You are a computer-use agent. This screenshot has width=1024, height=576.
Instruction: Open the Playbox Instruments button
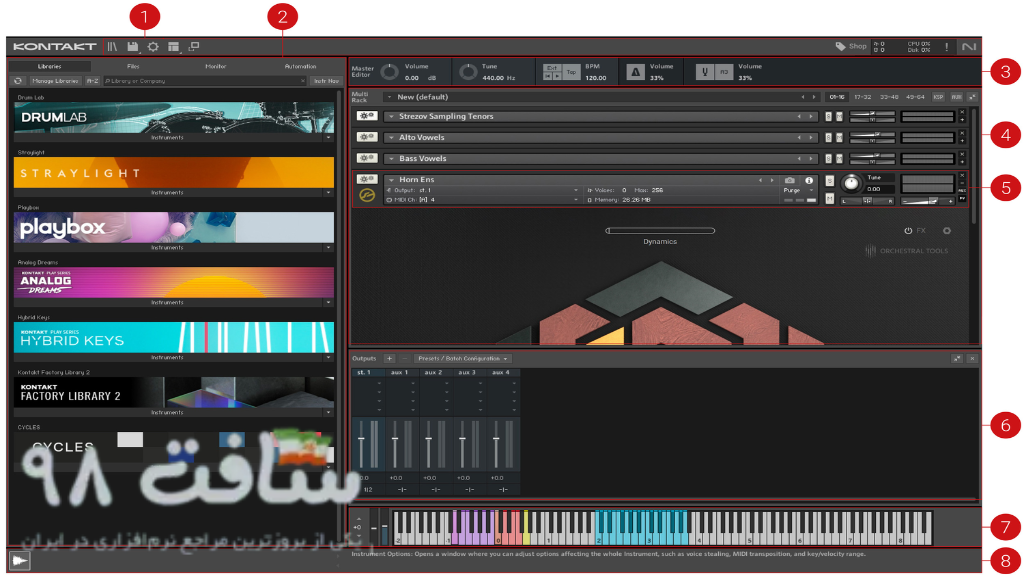click(168, 248)
